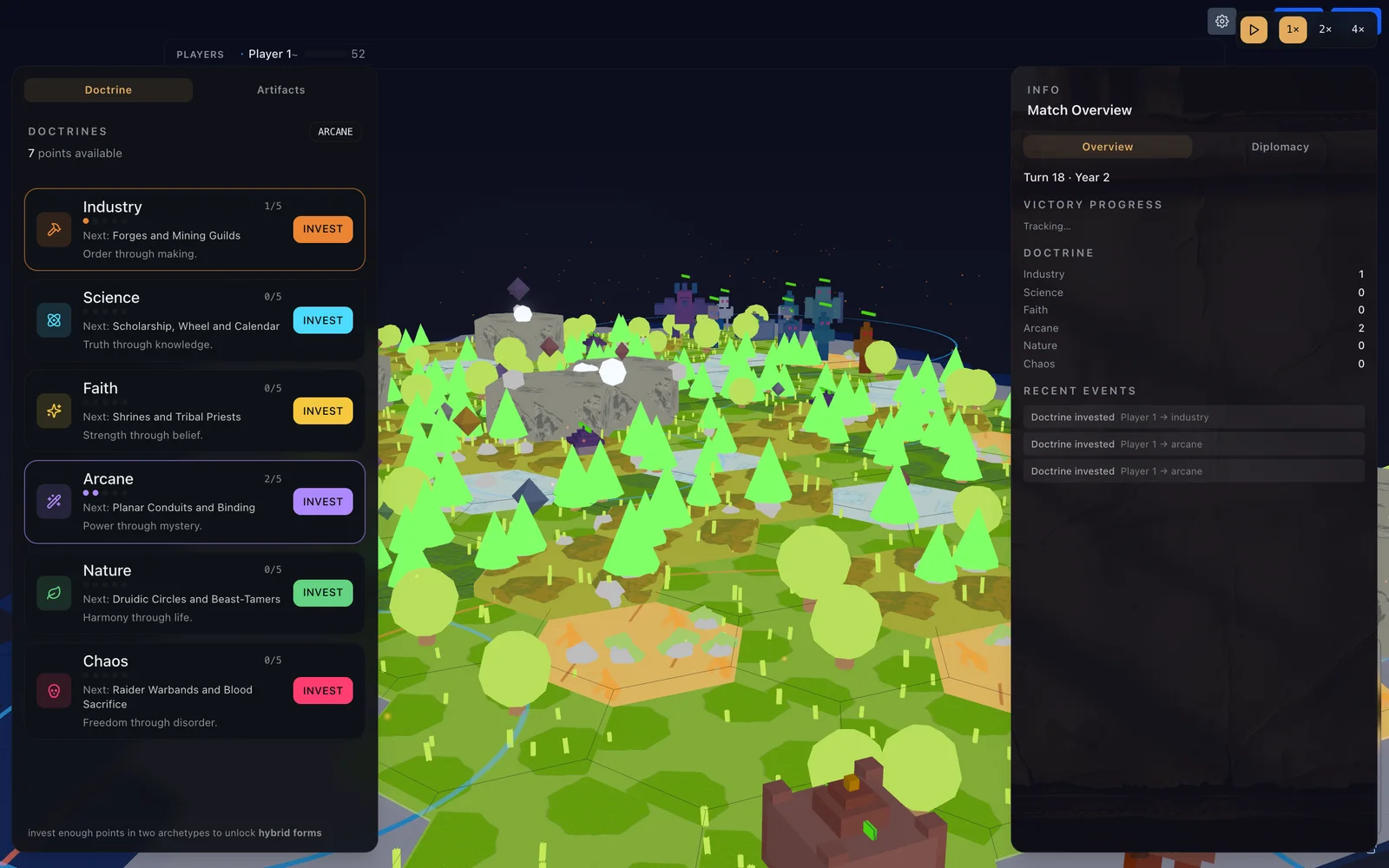
Task: Switch to the Artifacts tab
Action: click(x=280, y=90)
